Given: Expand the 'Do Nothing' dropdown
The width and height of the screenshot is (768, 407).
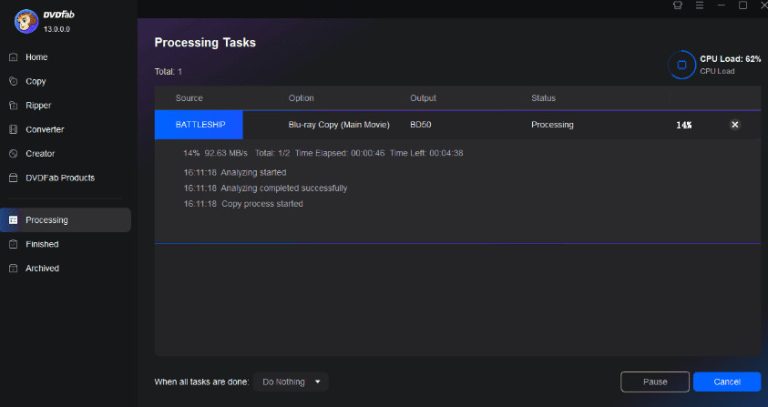Looking at the screenshot, I should [291, 381].
